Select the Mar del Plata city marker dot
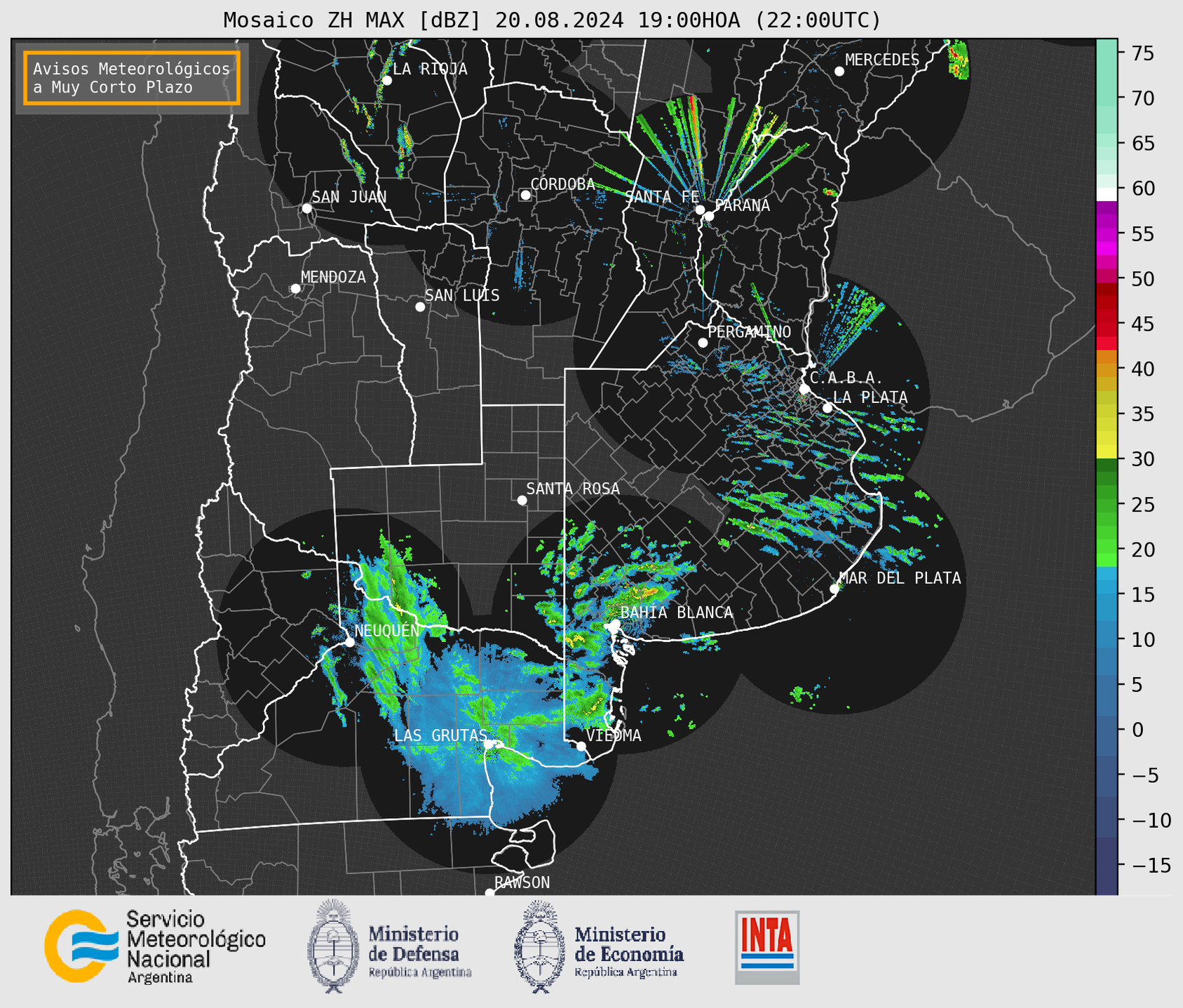 834,589
